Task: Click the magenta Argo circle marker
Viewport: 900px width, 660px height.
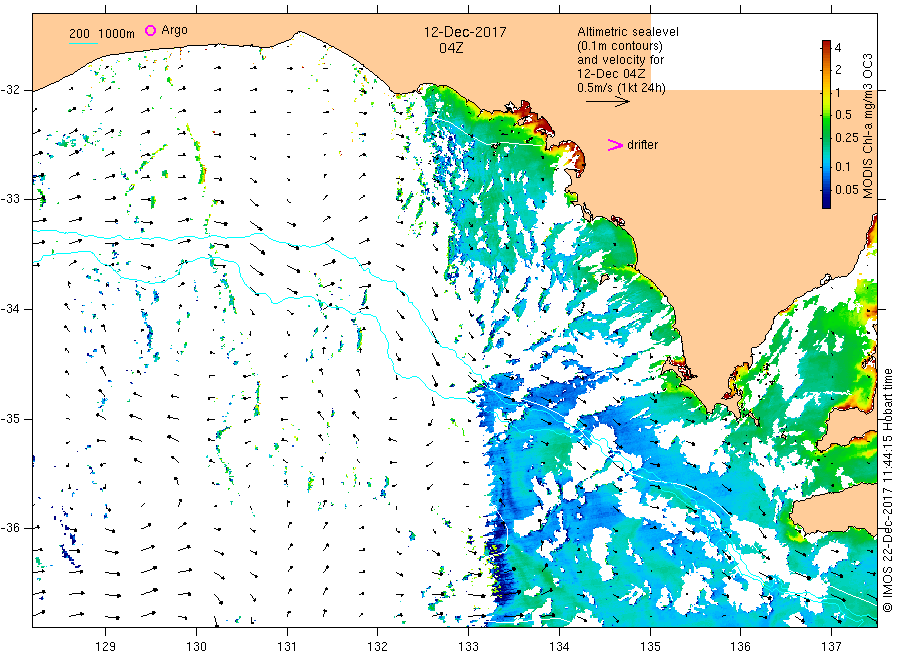Action: [x=150, y=30]
